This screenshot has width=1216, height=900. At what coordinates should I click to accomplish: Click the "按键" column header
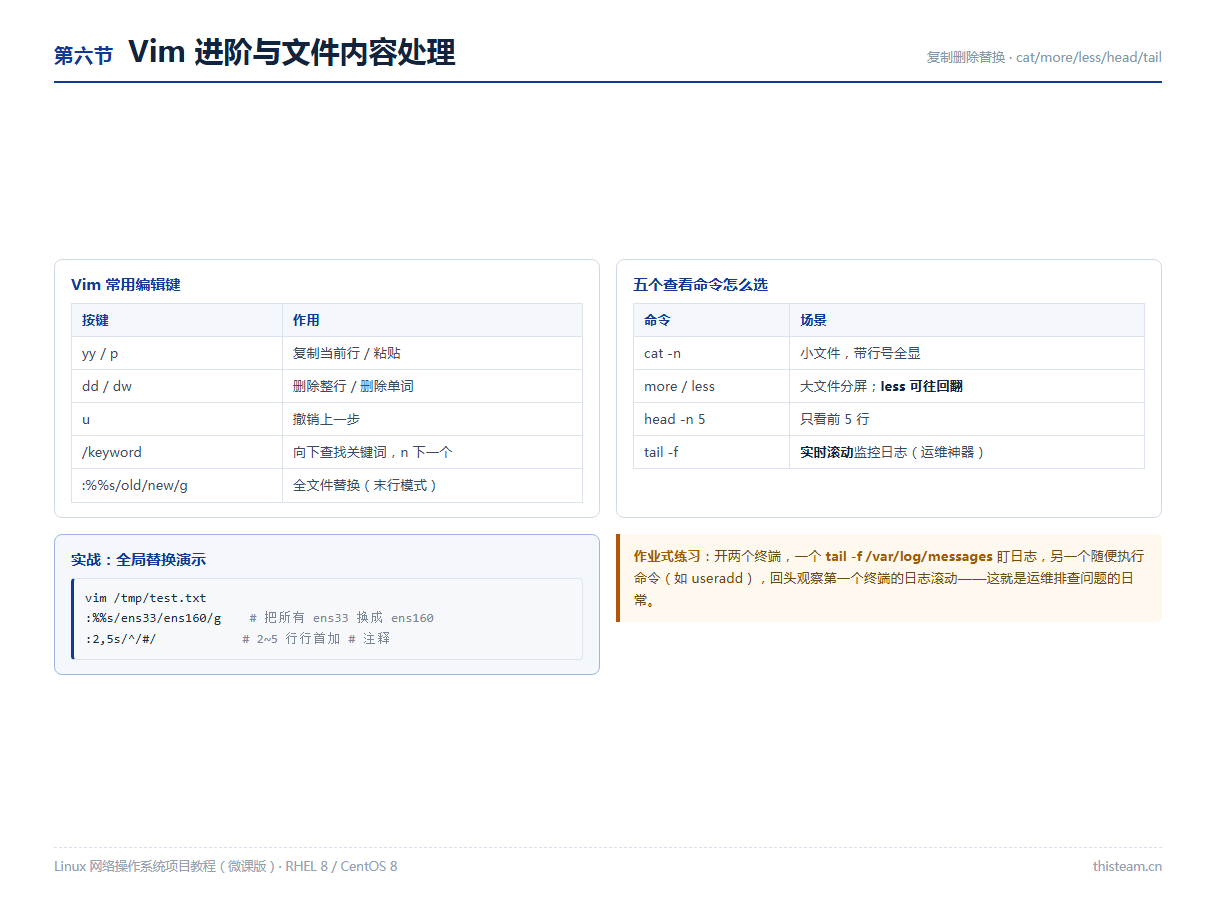click(x=177, y=320)
